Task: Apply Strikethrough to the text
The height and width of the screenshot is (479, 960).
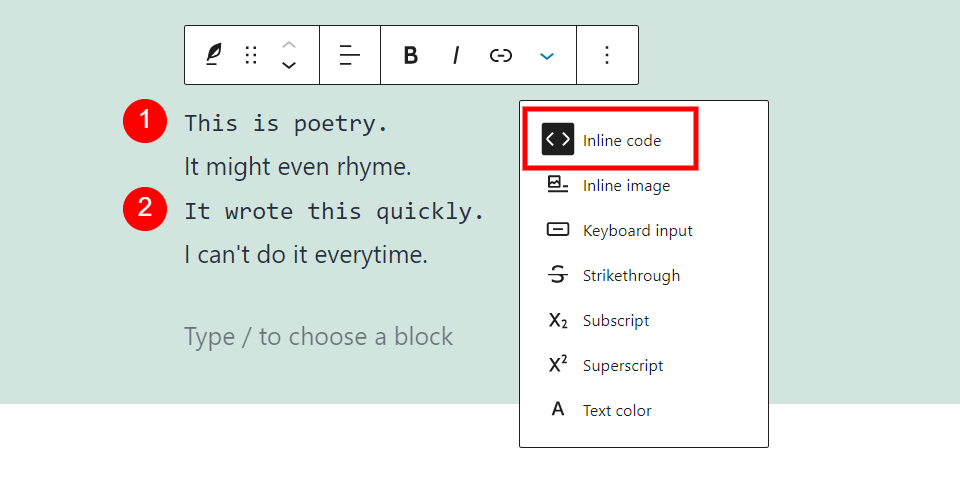Action: 631,276
